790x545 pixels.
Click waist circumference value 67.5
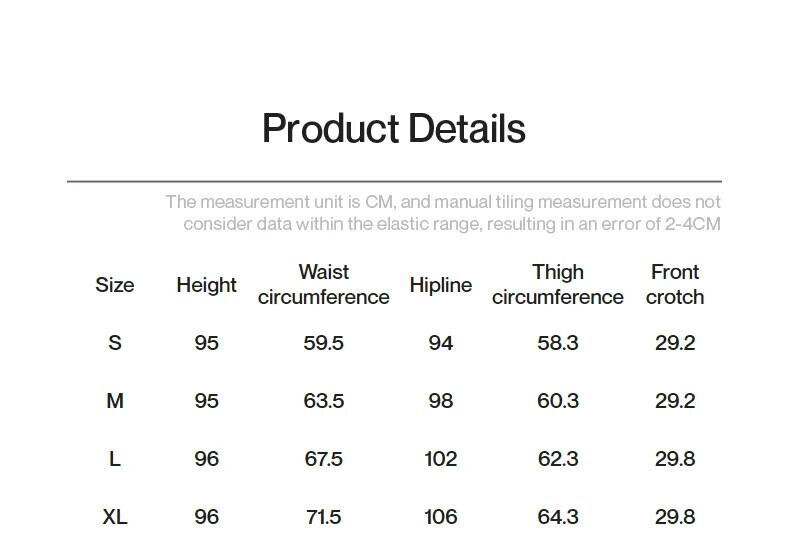(x=323, y=459)
